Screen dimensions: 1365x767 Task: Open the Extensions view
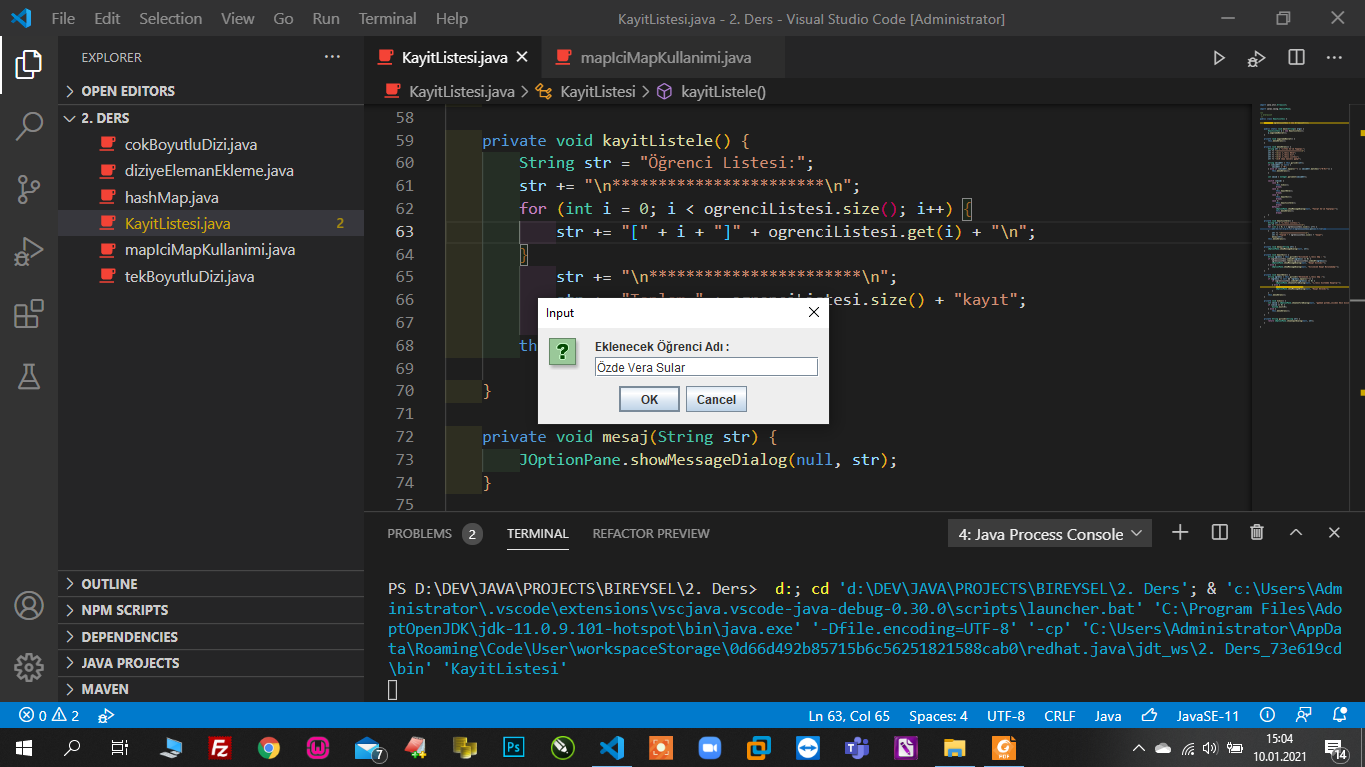pyautogui.click(x=29, y=314)
